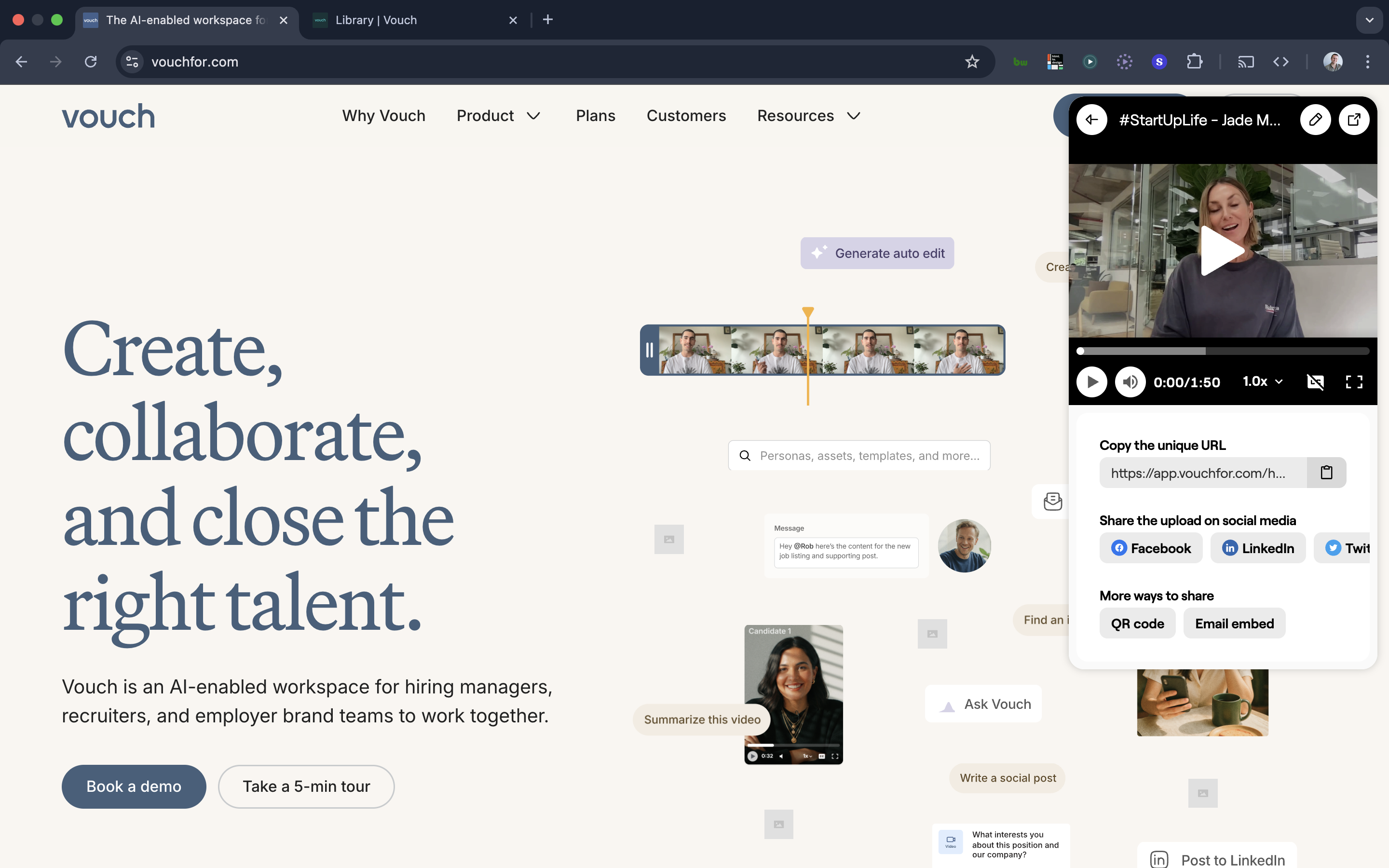Open the Chrome profile avatar

point(1333,62)
